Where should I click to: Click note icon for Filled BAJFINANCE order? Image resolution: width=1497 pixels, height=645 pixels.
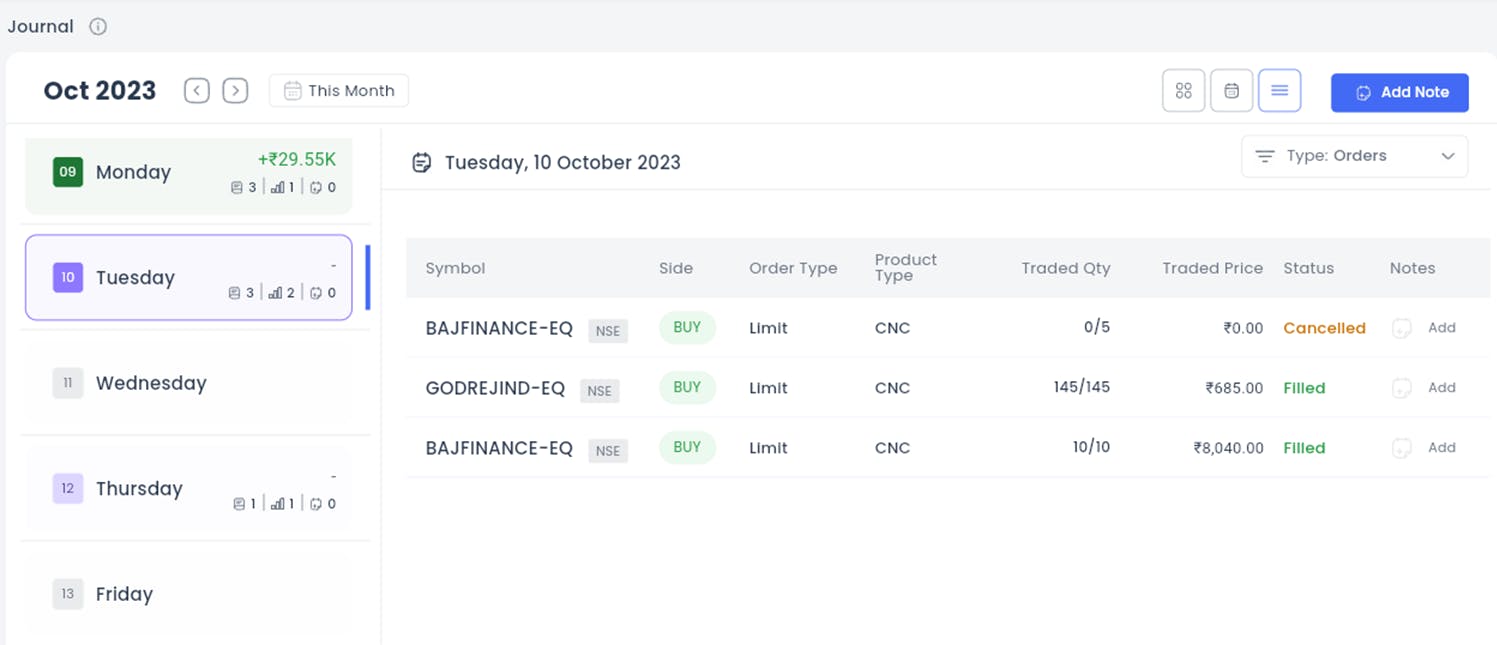click(1402, 448)
